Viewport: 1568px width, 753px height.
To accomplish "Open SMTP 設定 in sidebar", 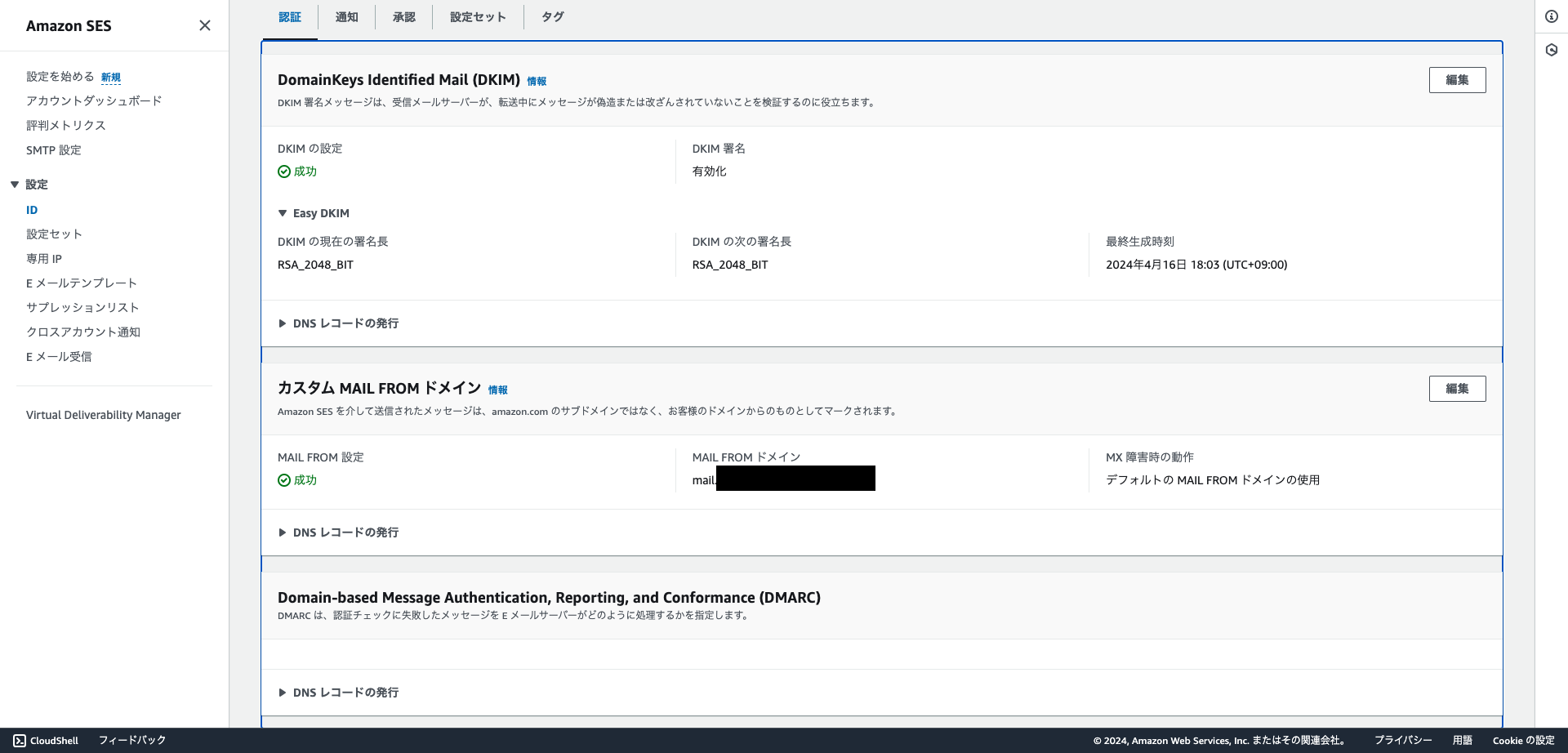I will (54, 150).
